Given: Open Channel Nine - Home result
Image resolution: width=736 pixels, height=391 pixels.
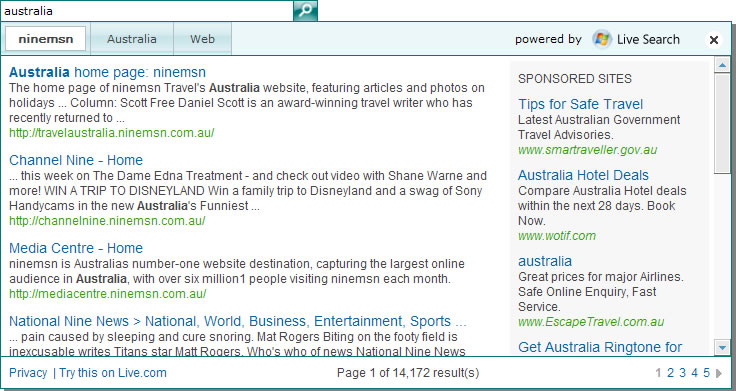Looking at the screenshot, I should coord(76,160).
